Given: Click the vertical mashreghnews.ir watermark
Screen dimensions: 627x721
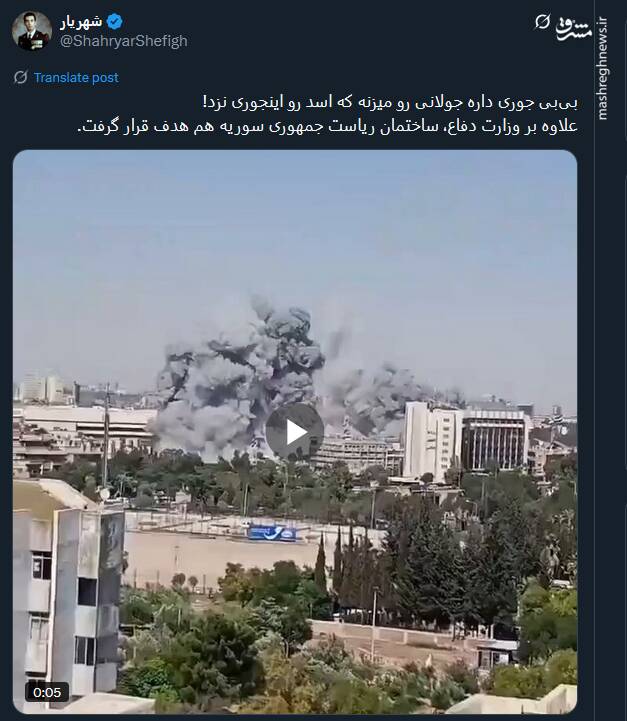Looking at the screenshot, I should 603,69.
